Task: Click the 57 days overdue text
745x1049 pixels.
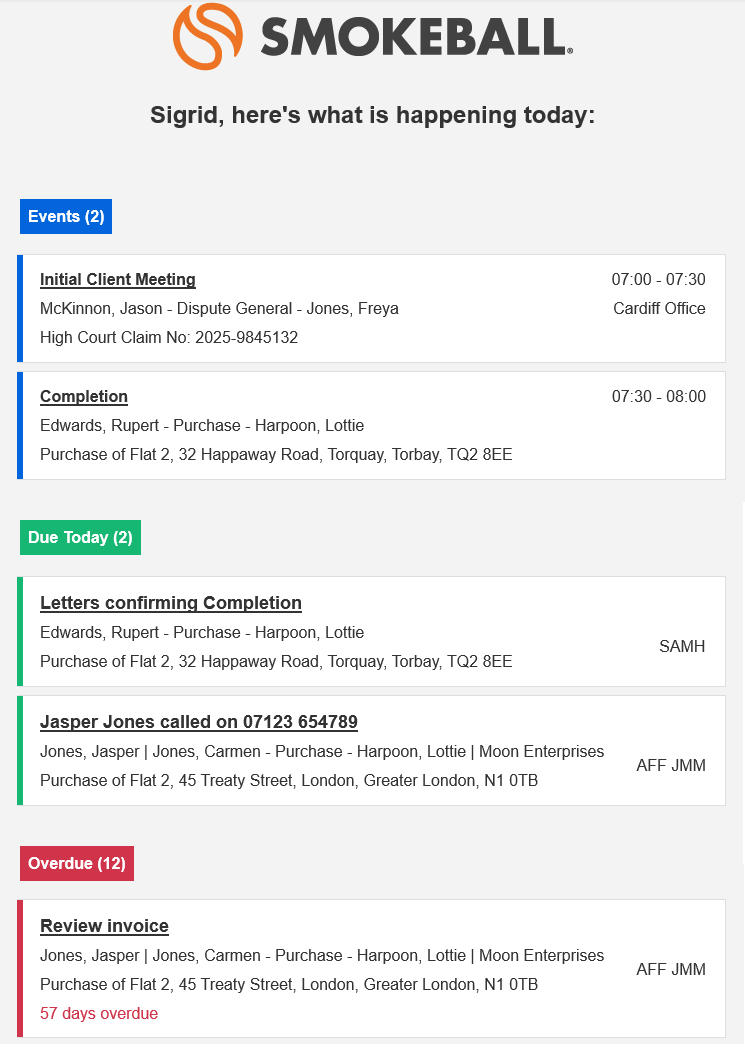Action: coord(99,1014)
